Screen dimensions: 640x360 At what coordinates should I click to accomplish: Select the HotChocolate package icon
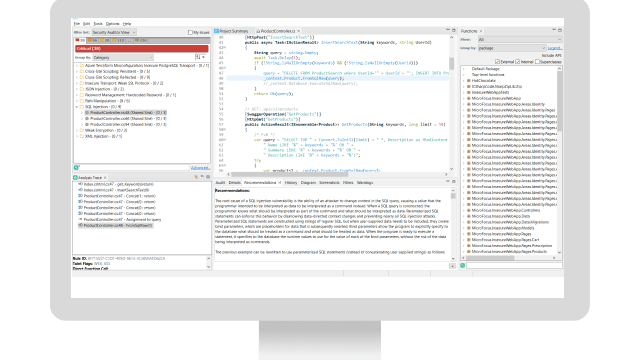coord(469,81)
